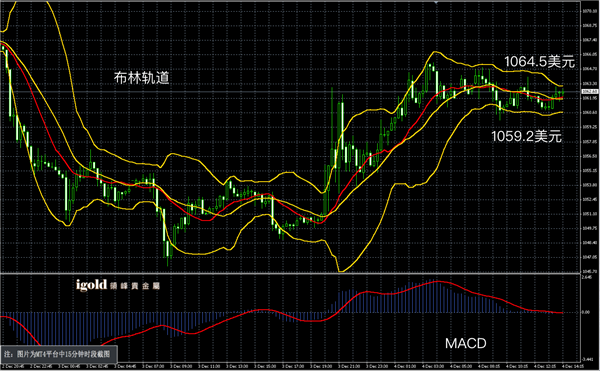
Task: Click the 1053.80 level on price axis
Action: tap(589, 185)
